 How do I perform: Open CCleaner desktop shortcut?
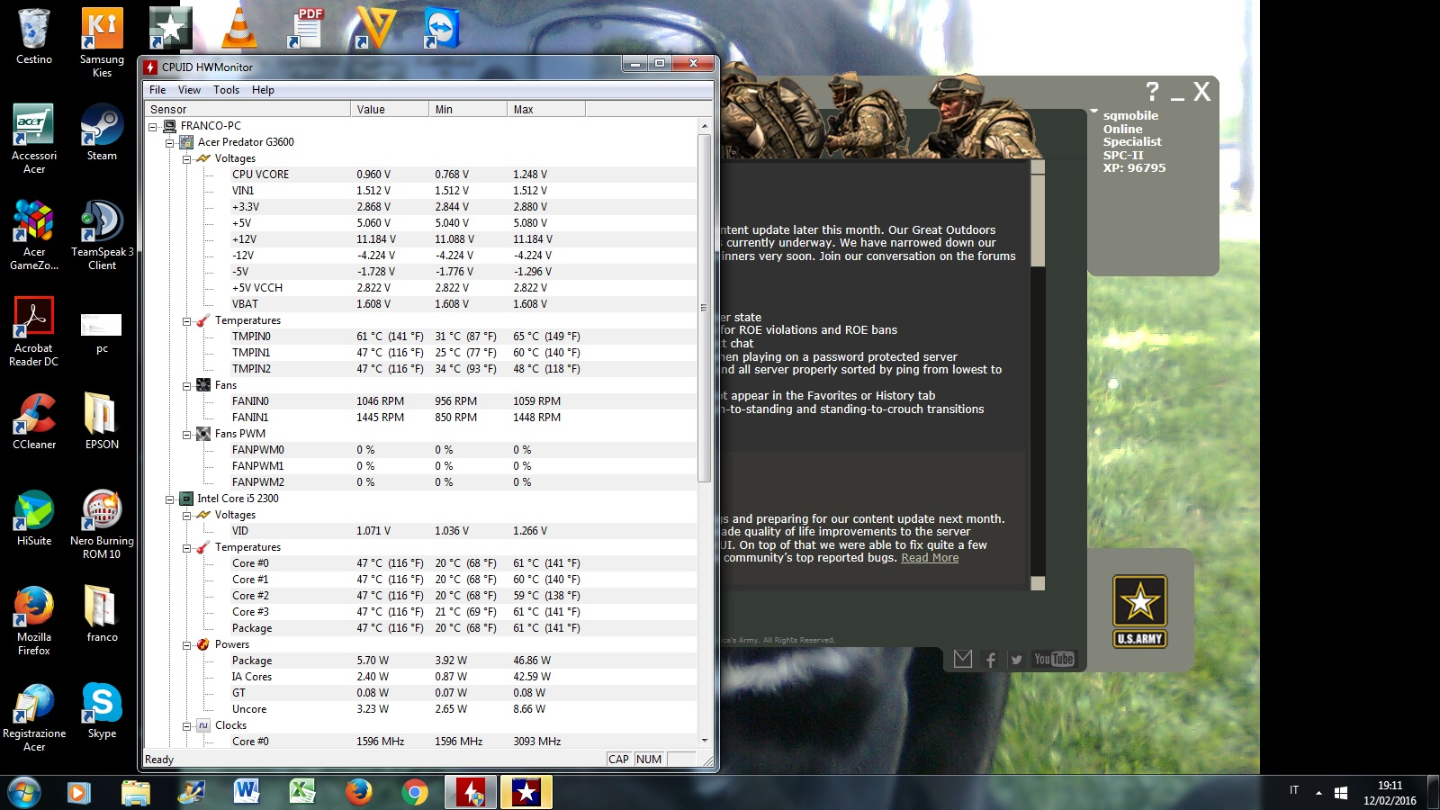[x=34, y=421]
